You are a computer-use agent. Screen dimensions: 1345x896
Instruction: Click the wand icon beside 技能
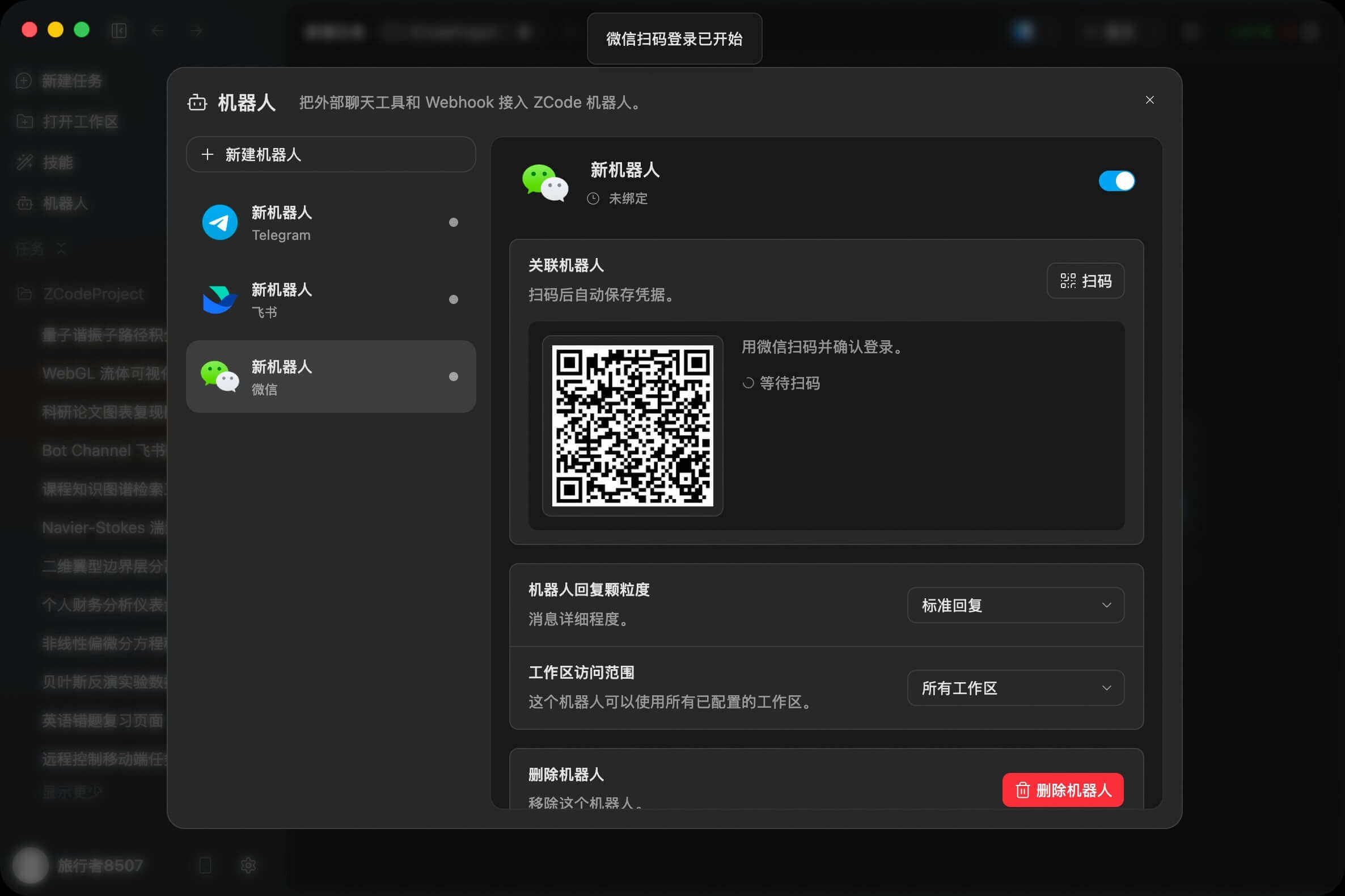tap(24, 162)
